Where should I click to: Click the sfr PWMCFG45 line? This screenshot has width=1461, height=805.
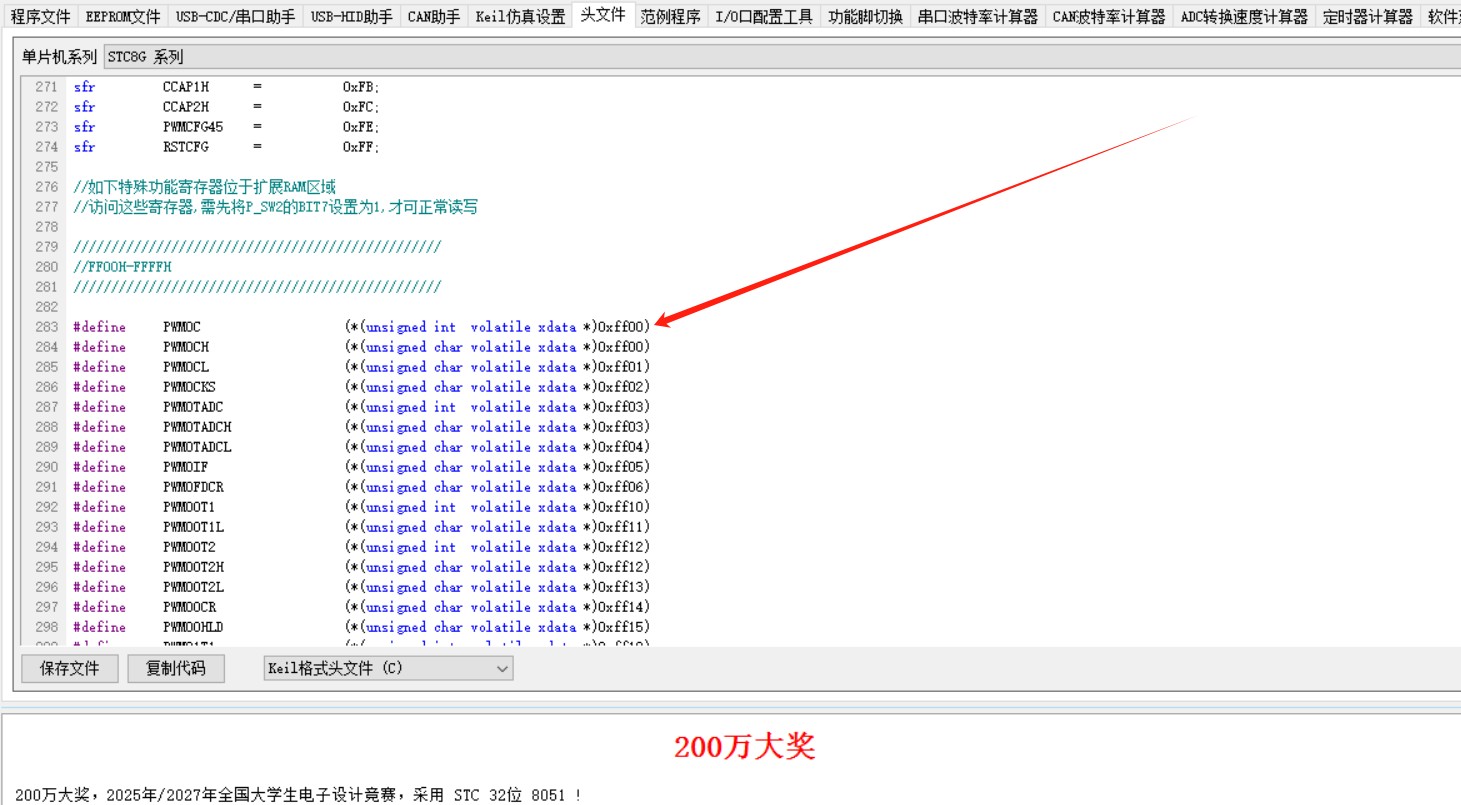[x=227, y=127]
